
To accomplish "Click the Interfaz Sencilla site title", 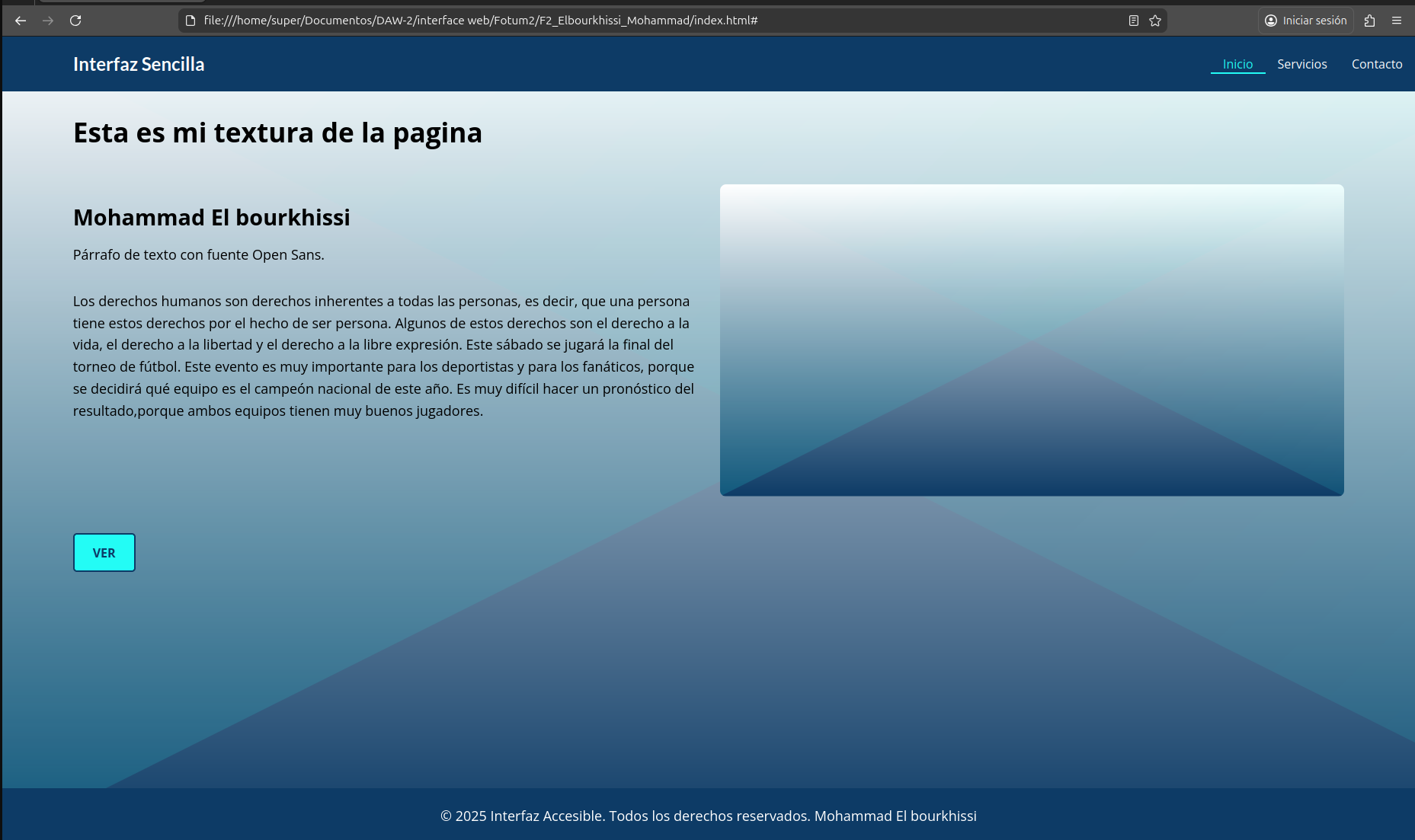I will click(x=139, y=64).
